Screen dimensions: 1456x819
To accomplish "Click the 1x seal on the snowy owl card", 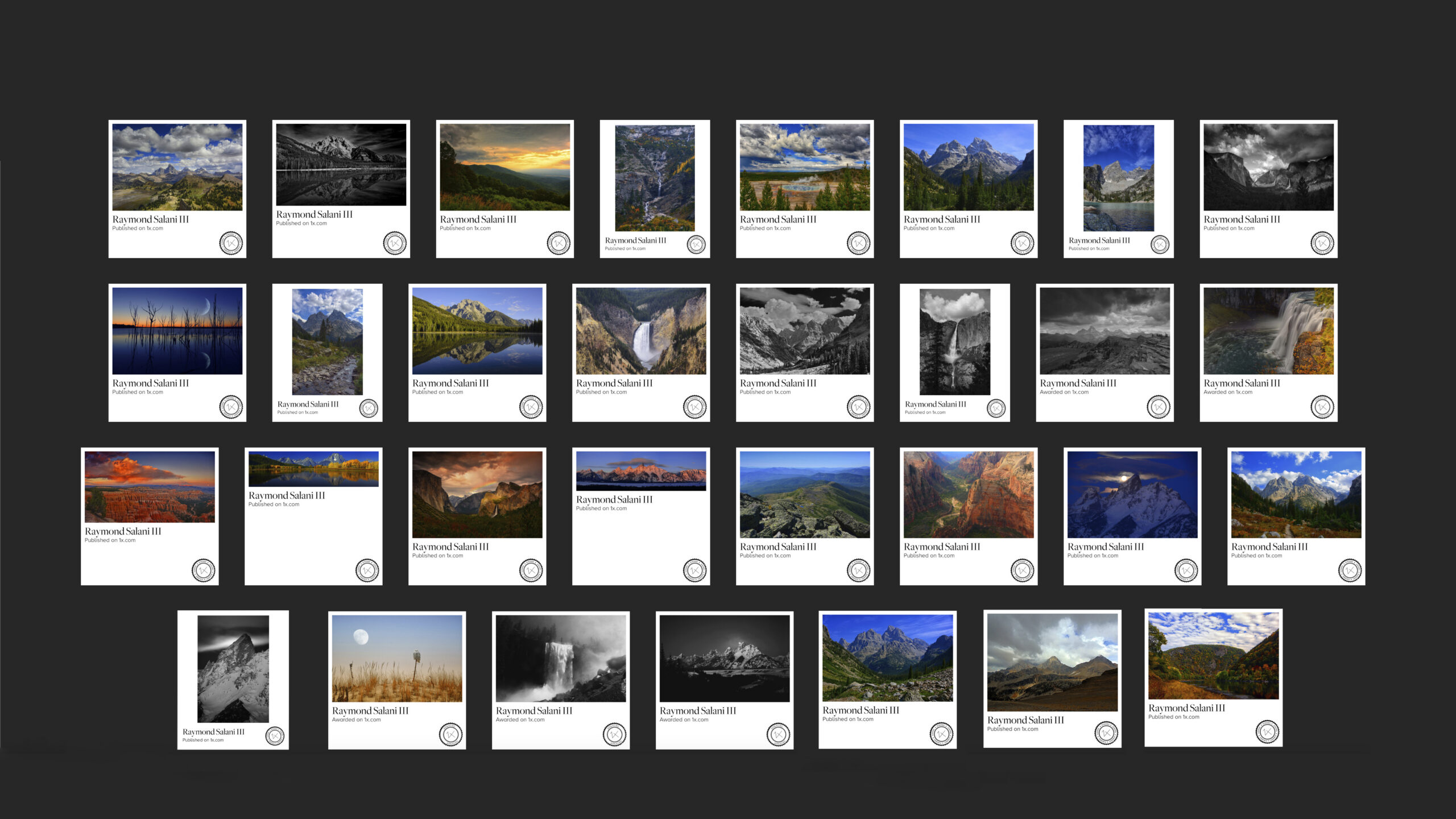I will click(x=450, y=734).
